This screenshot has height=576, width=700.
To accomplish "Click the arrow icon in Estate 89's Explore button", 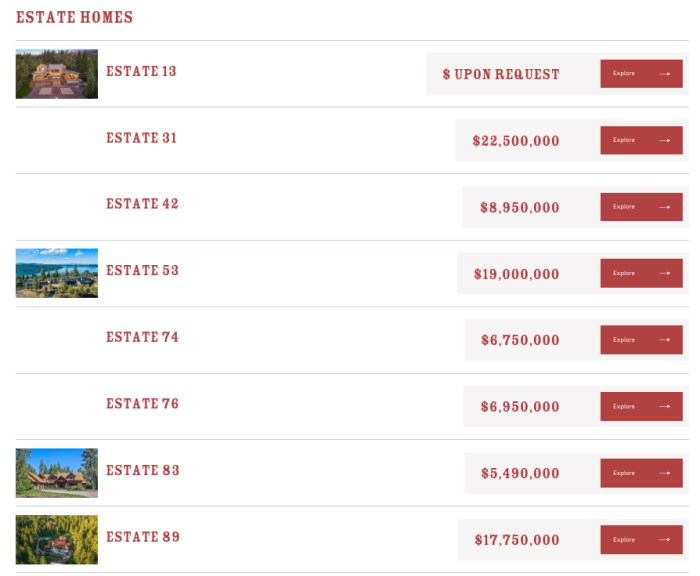I will 664,539.
